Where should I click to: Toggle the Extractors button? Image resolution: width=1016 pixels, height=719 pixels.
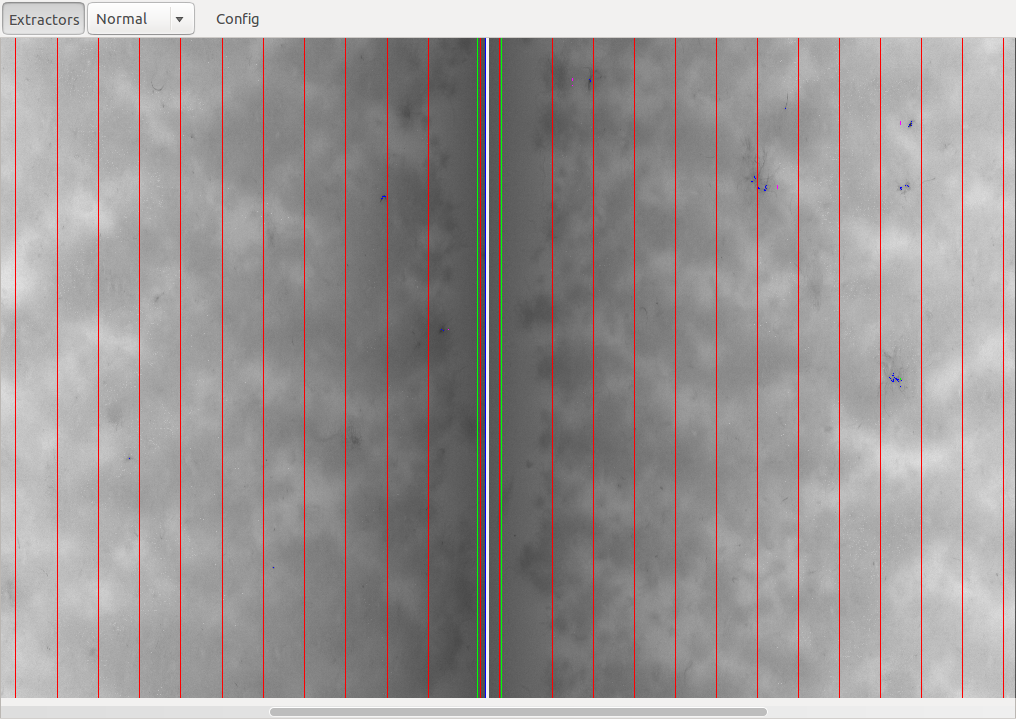tap(43, 19)
